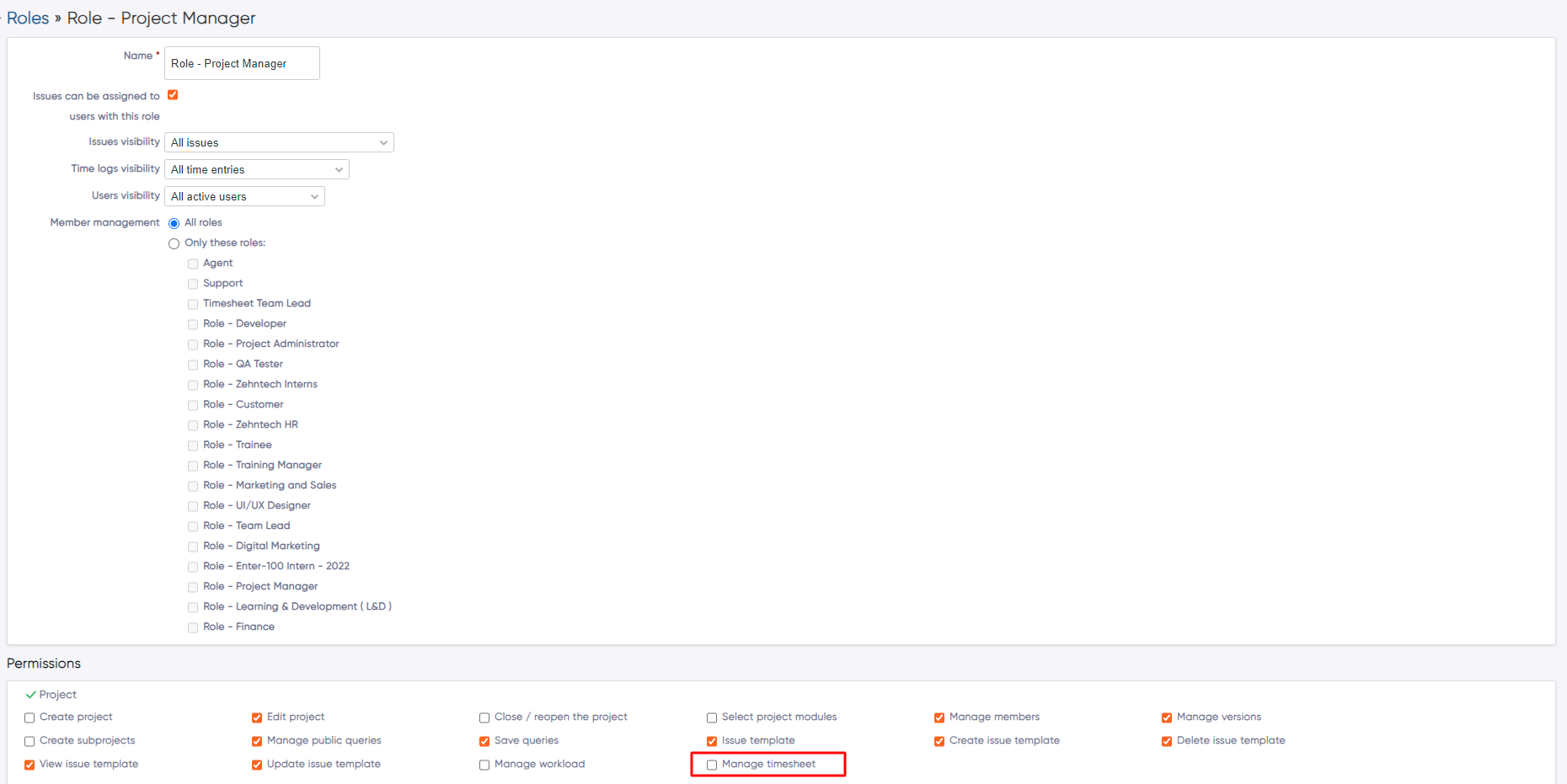This screenshot has width=1567, height=784.
Task: Click the Roles breadcrumb link
Action: (28, 17)
